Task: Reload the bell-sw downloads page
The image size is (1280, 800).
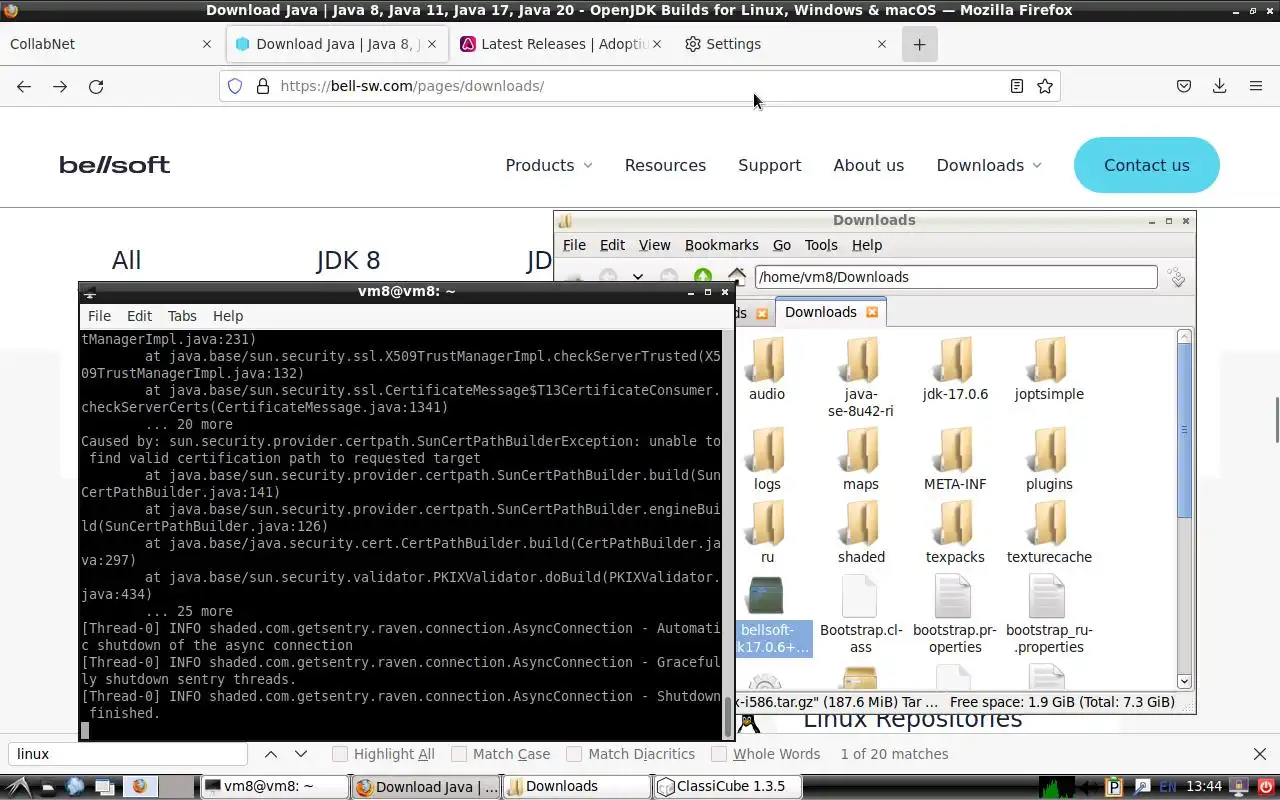Action: pyautogui.click(x=96, y=86)
